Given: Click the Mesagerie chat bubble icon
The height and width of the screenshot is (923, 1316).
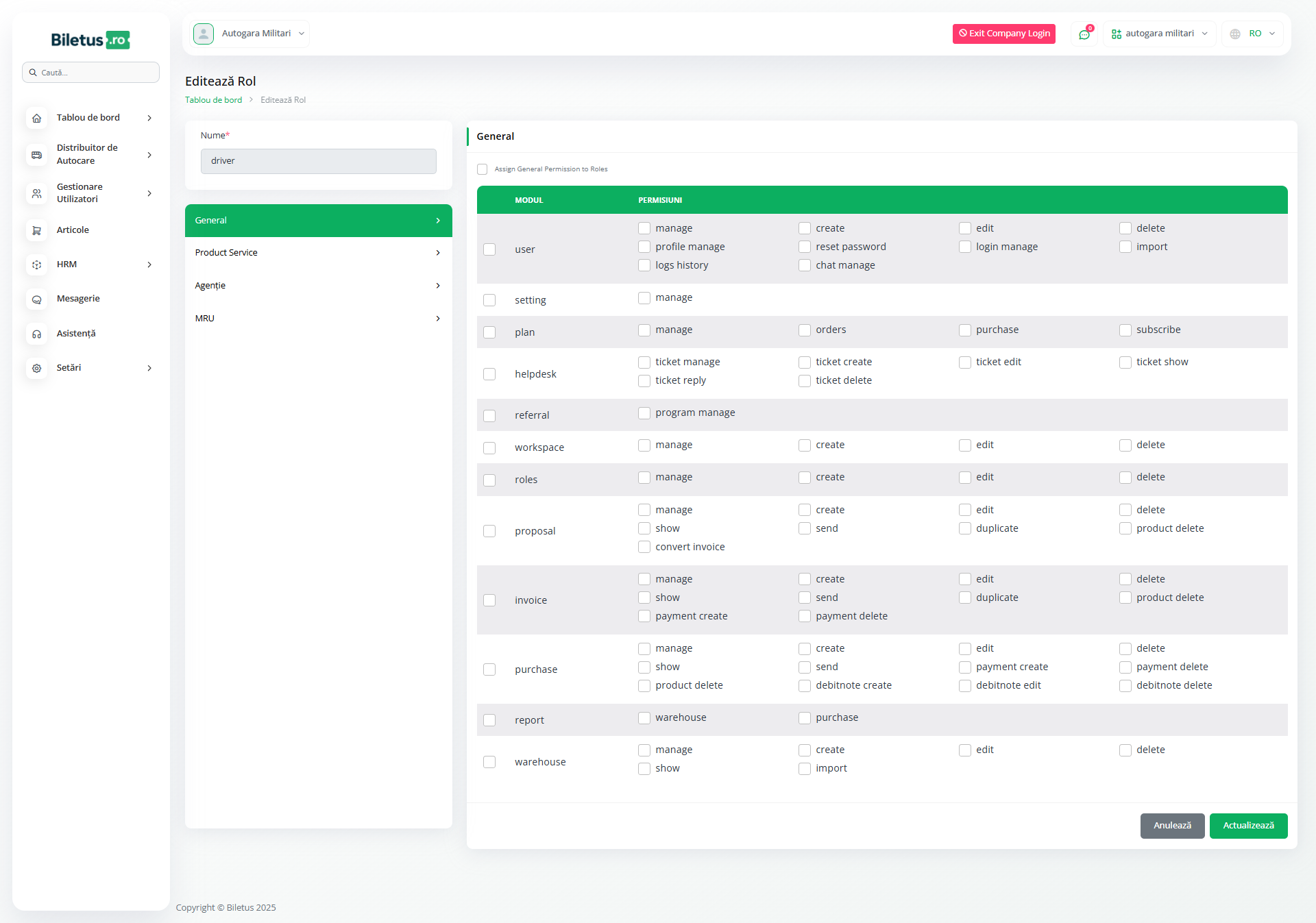Looking at the screenshot, I should [x=37, y=299].
